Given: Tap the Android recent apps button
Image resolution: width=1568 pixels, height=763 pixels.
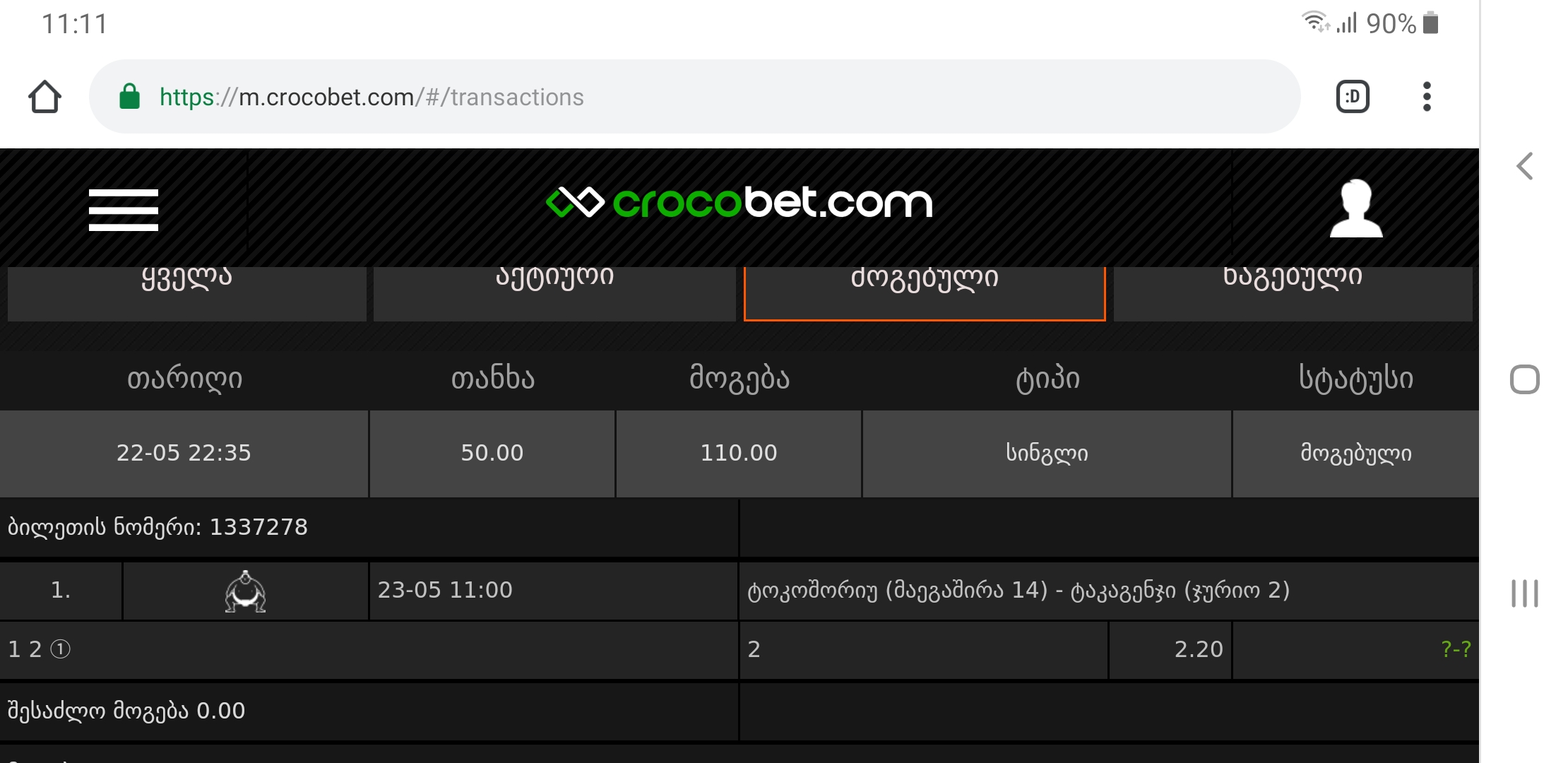Looking at the screenshot, I should (1525, 593).
